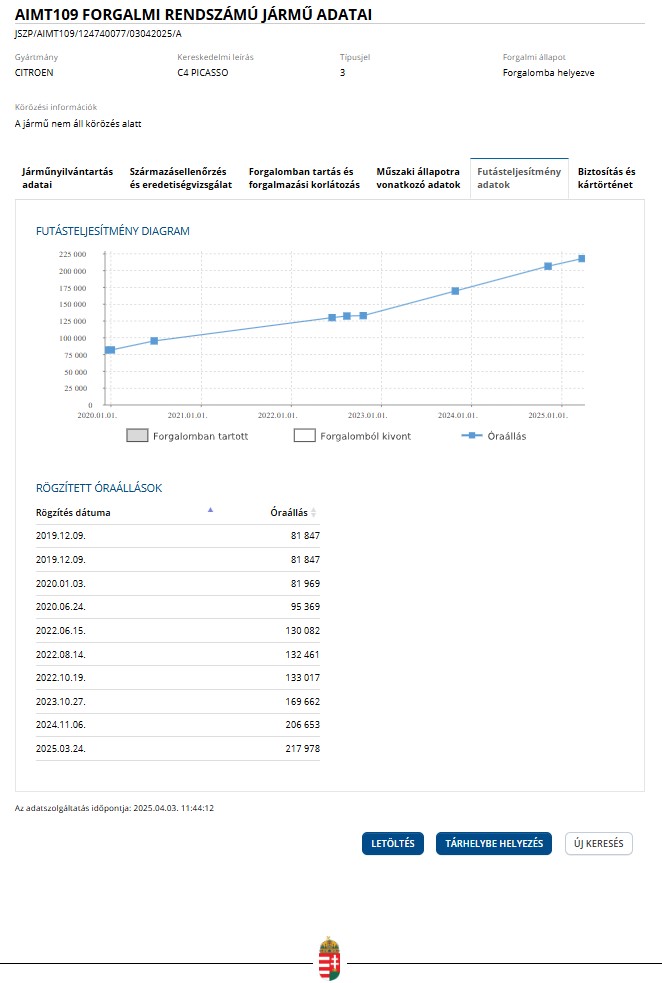Viewport: 662px width, 983px height.
Task: Select the 2020.01.03. date cell
Action: click(x=60, y=583)
